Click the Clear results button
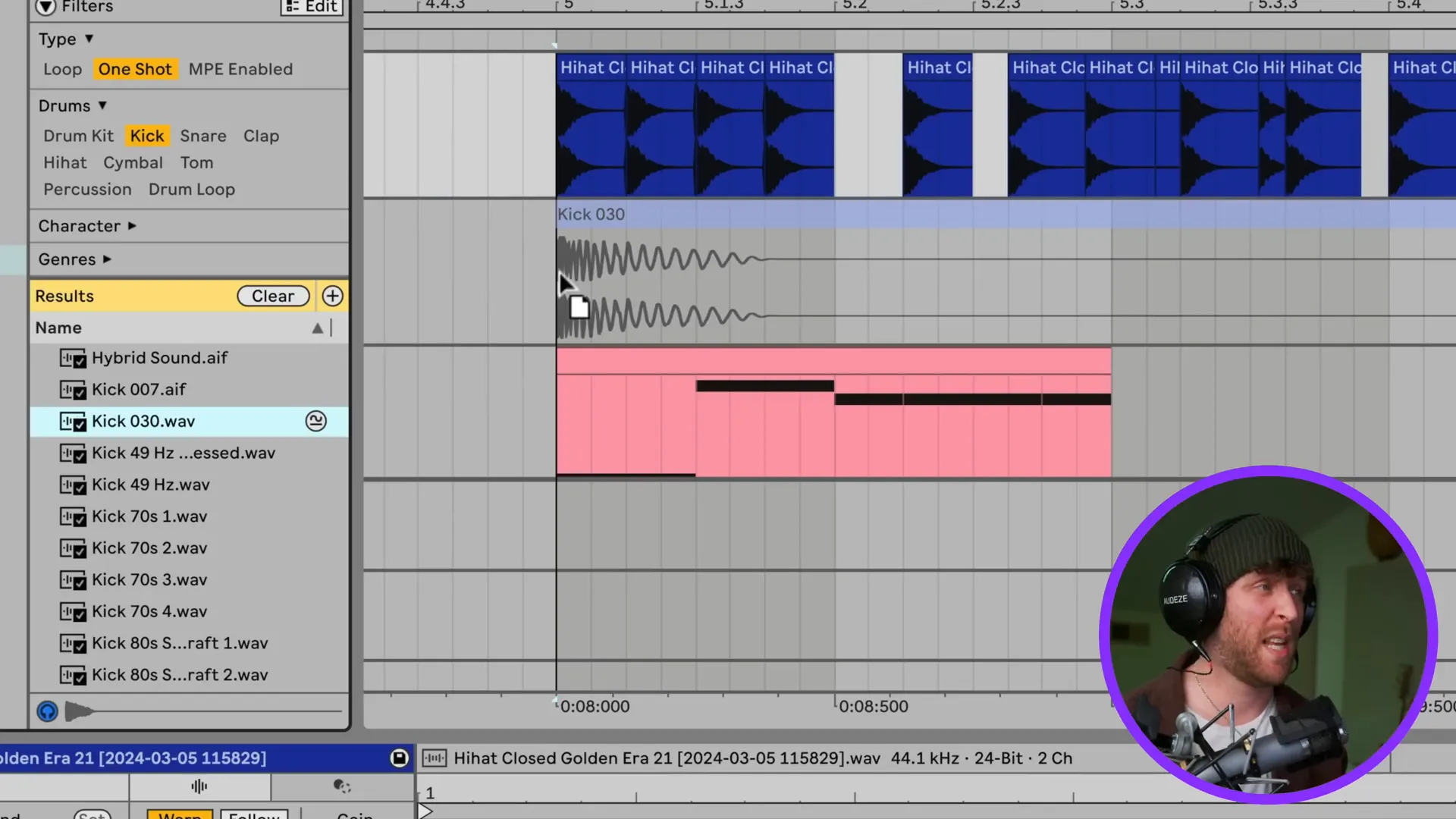Viewport: 1456px width, 819px height. (x=273, y=295)
